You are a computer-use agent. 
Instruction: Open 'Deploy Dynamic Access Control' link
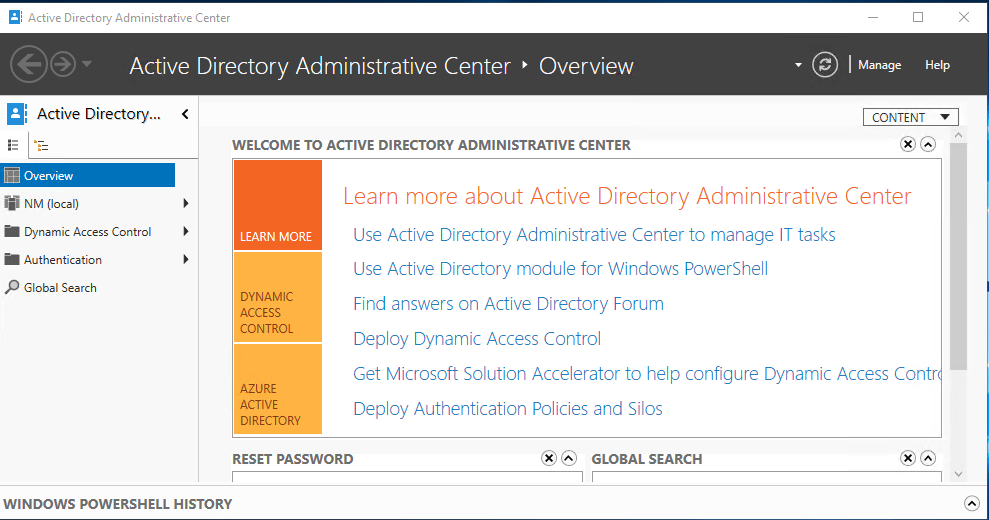[477, 339]
